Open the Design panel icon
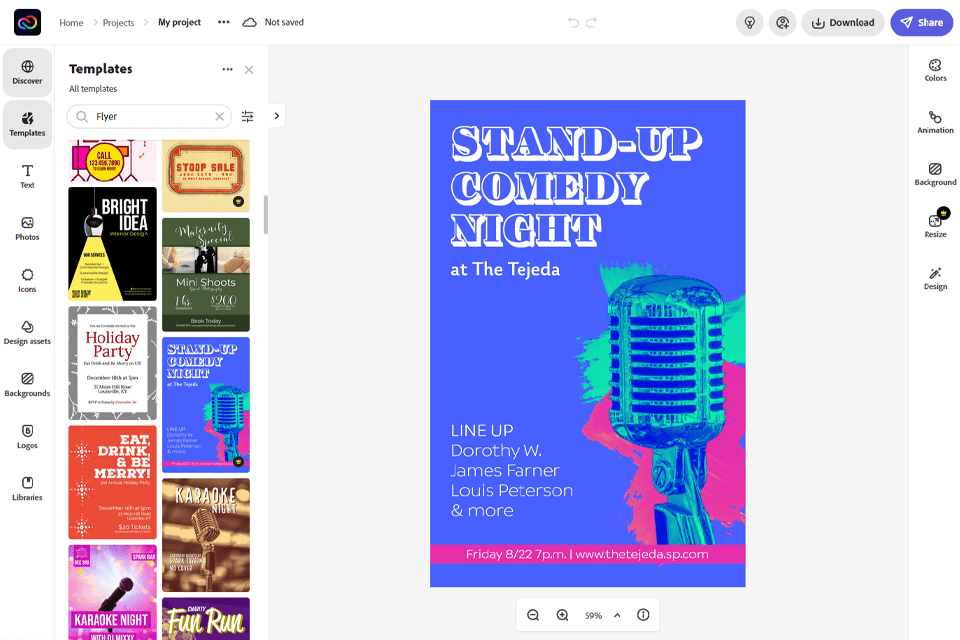The image size is (960, 640). [x=935, y=278]
